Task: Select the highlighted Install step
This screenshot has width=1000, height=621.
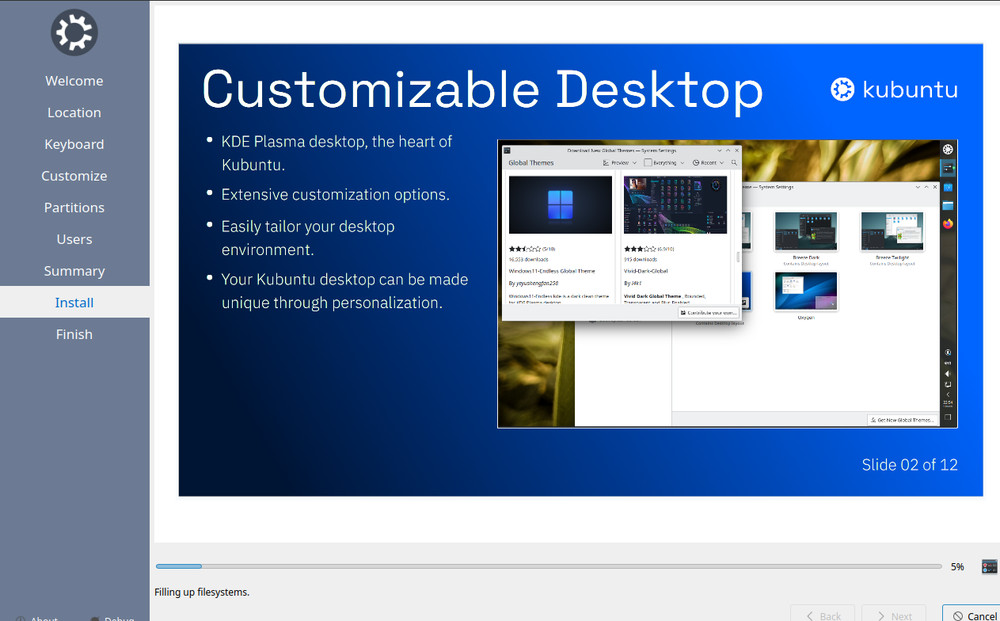Action: coord(74,302)
